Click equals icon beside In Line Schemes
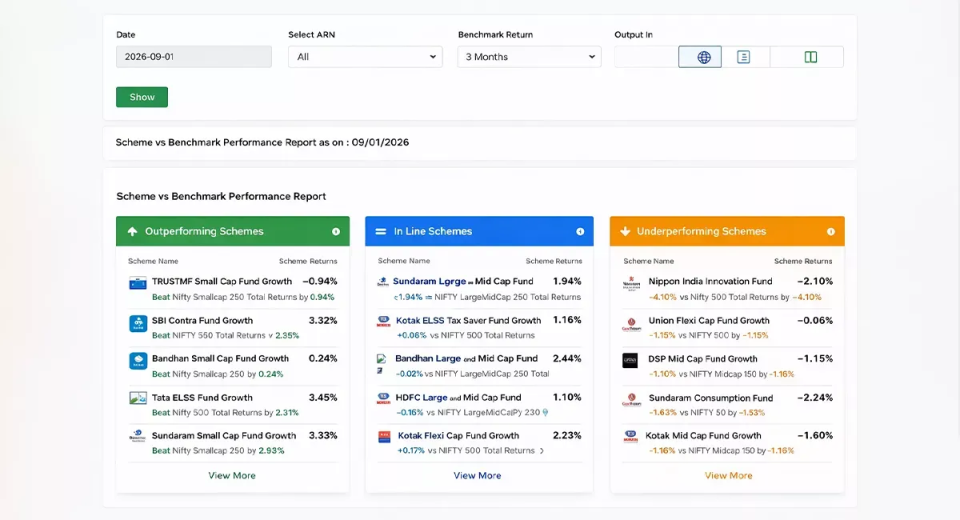Screen dimensions: 960x520 [381, 232]
